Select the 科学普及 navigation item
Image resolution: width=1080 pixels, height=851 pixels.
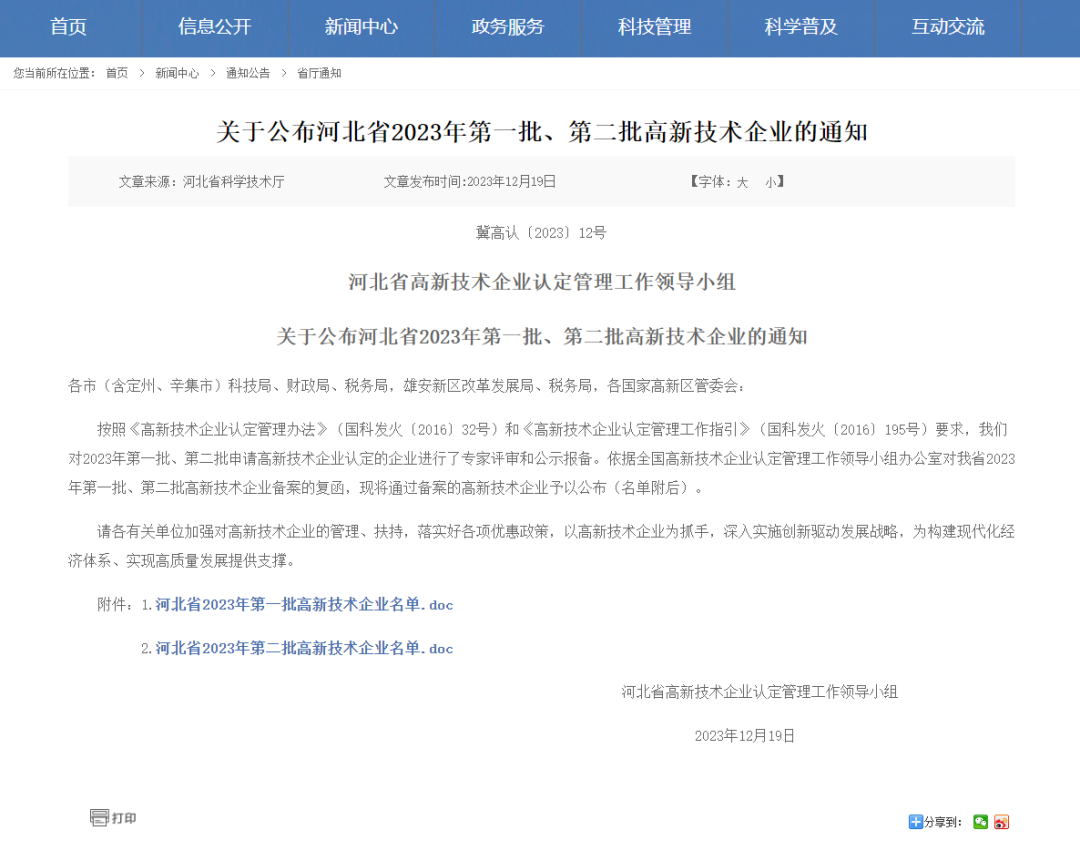click(801, 27)
